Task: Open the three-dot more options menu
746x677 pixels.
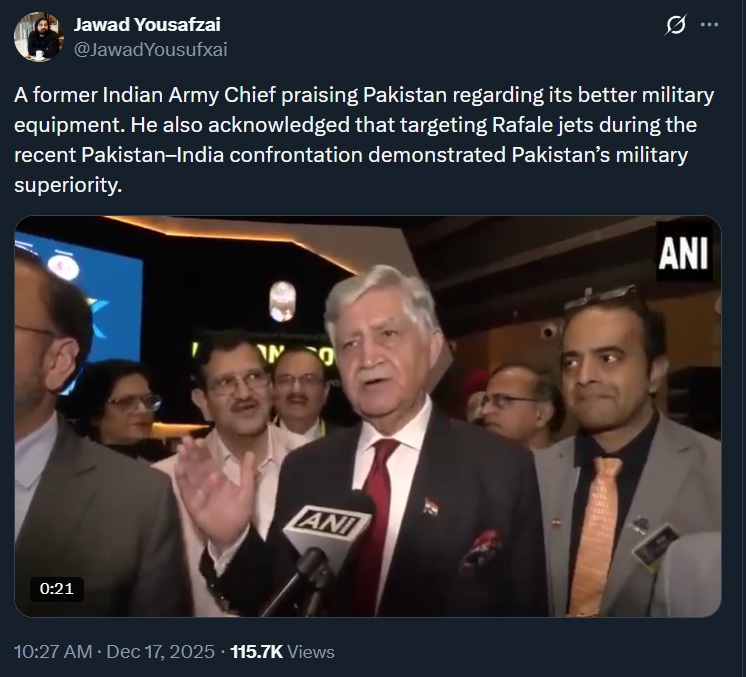Action: click(710, 26)
